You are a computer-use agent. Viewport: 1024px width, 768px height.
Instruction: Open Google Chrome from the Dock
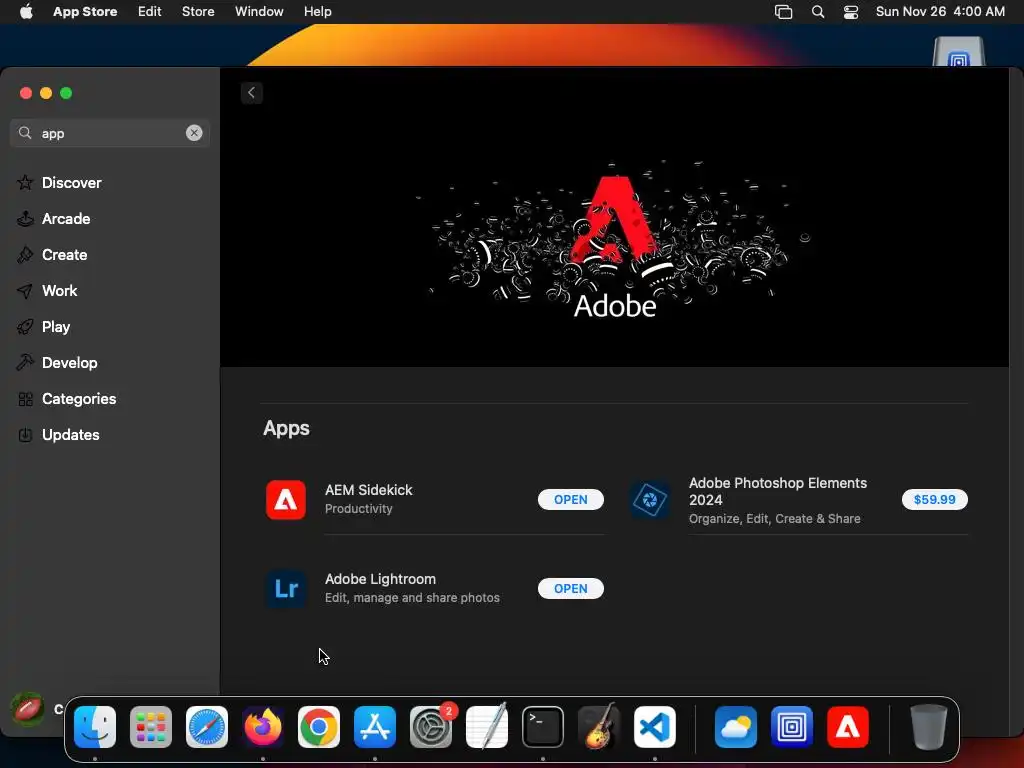[319, 727]
